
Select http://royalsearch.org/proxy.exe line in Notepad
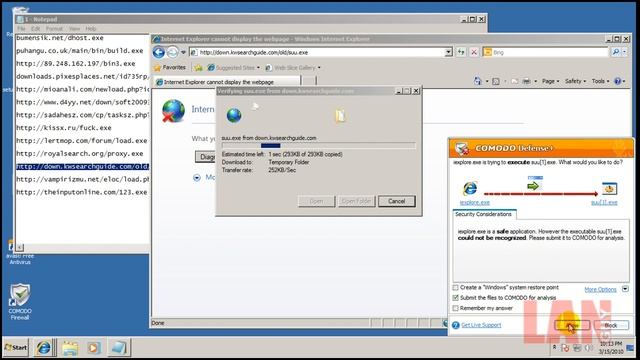80,153
